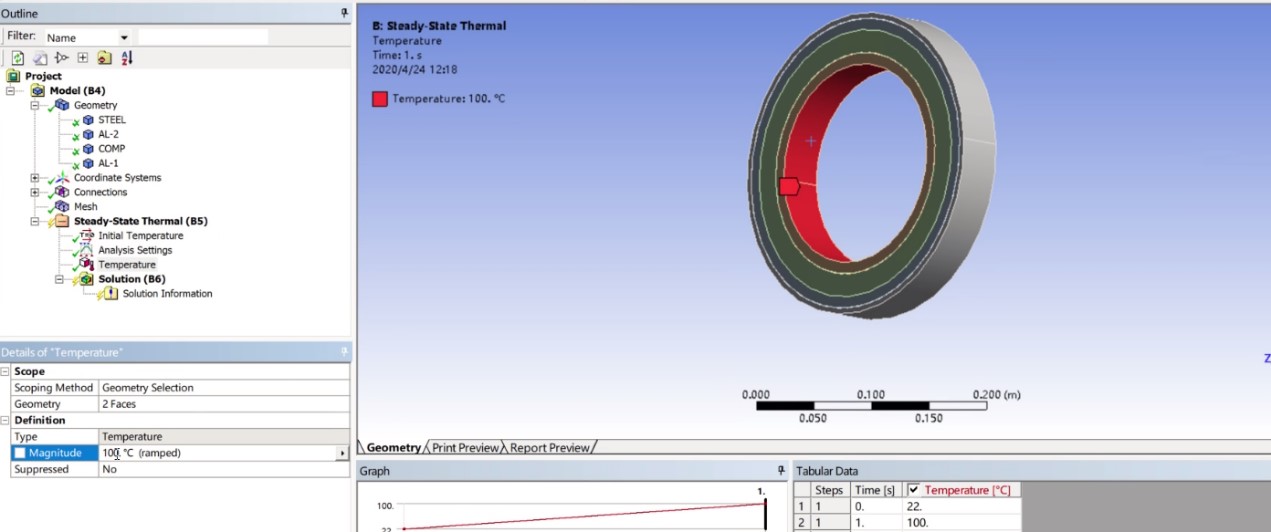This screenshot has width=1271, height=532.
Task: Click the Project icon in the tree
Action: click(13, 76)
